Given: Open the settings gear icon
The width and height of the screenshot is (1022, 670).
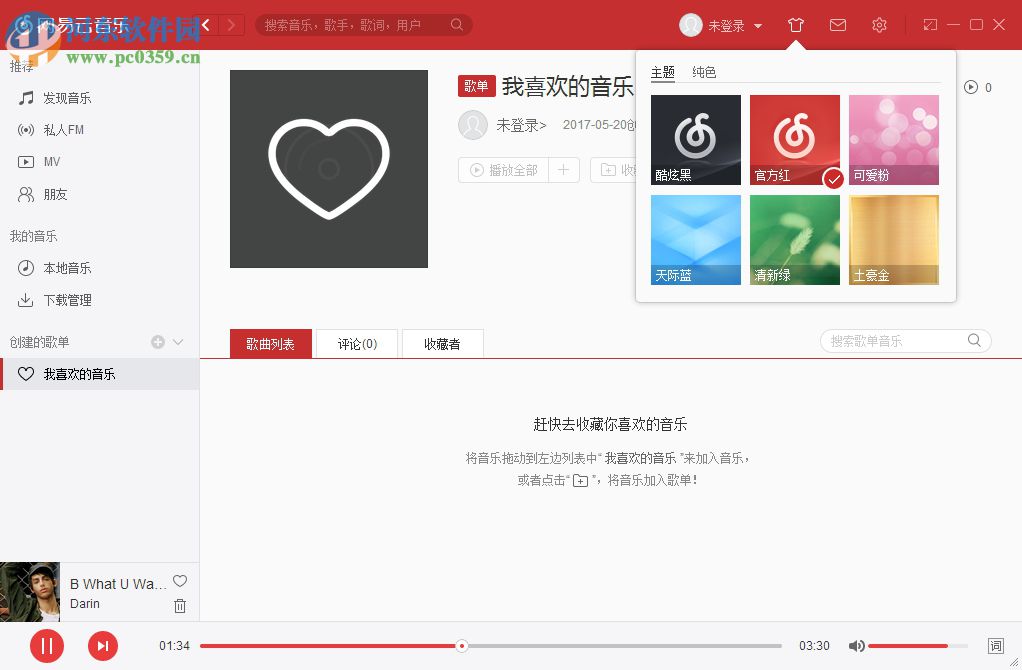Looking at the screenshot, I should tap(878, 25).
